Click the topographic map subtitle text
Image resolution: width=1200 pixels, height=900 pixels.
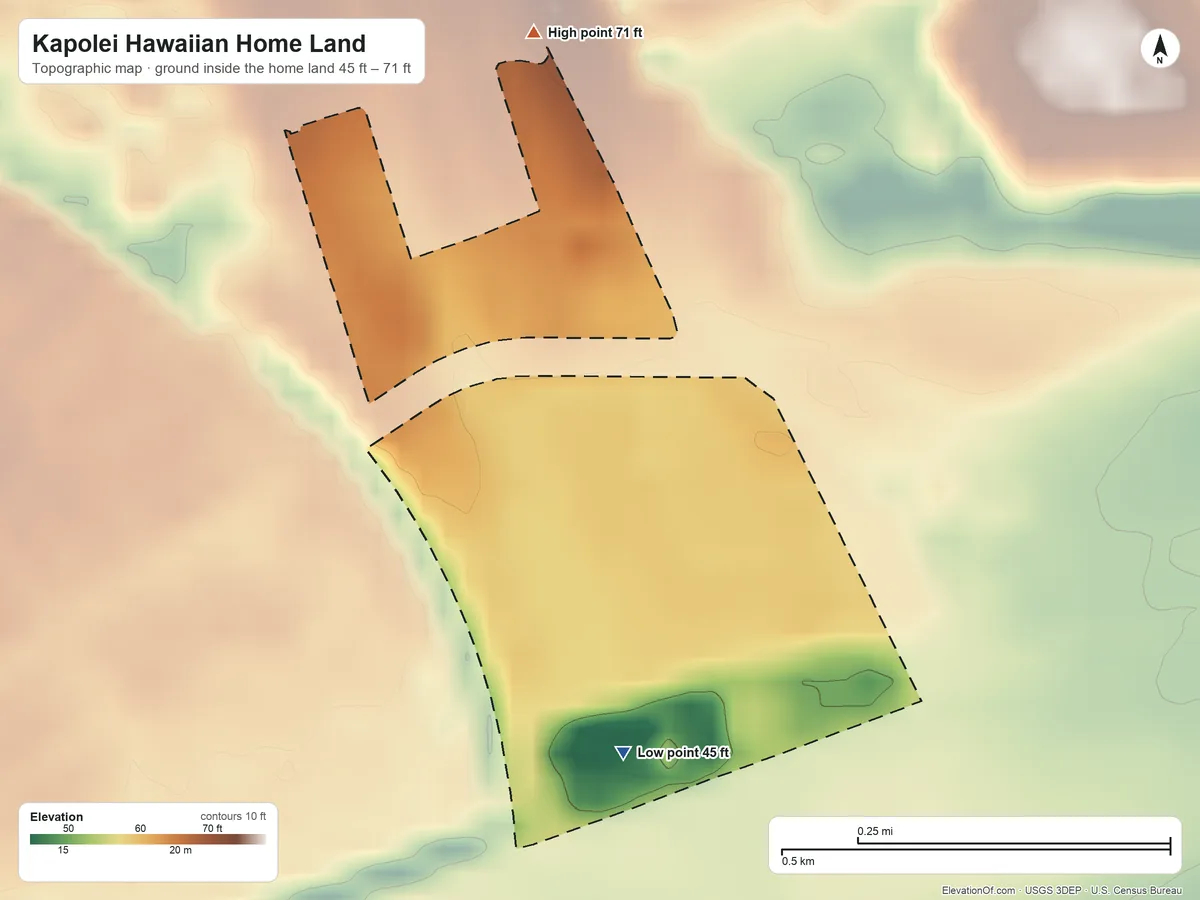coord(221,70)
